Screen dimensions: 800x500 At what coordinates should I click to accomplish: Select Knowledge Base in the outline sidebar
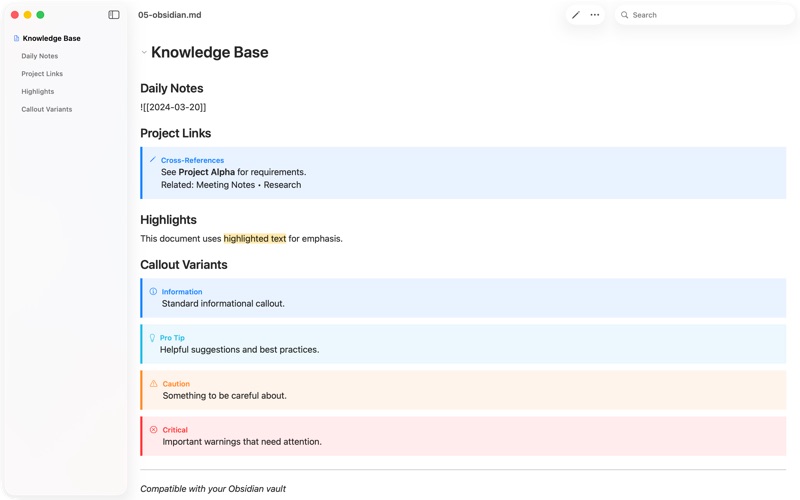click(52, 38)
